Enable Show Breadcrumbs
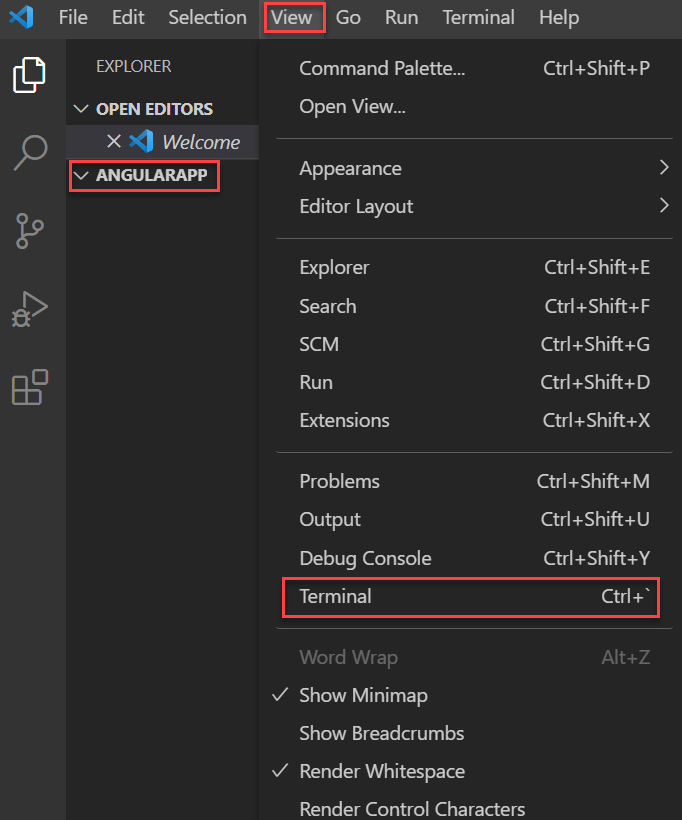Screen dimensions: 682x820 [x=381, y=733]
